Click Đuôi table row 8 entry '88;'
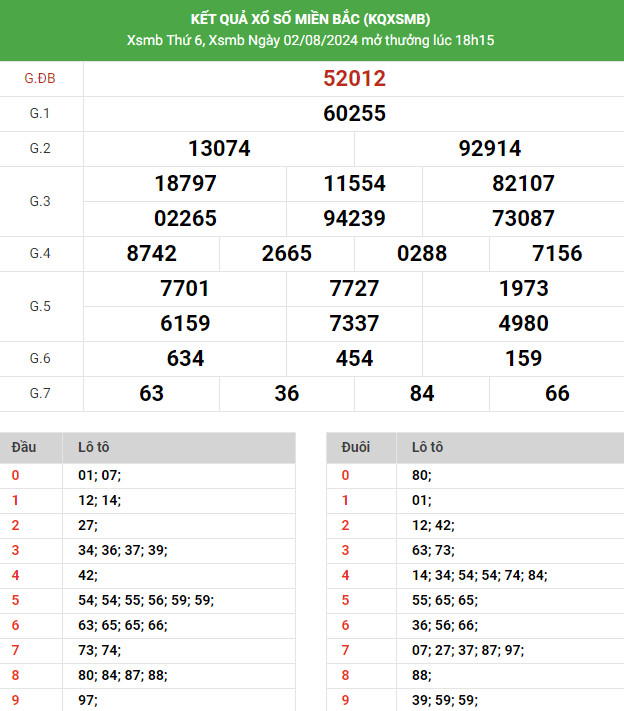The width and height of the screenshot is (624, 711). (422, 675)
